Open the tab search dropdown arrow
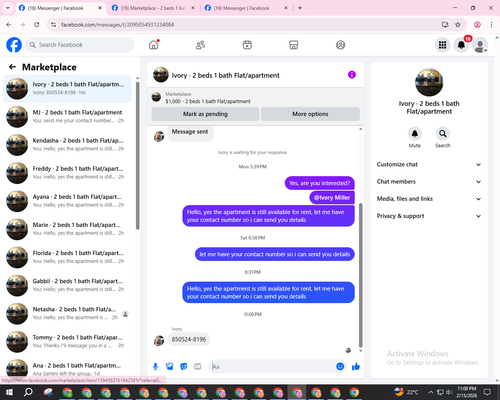 click(8, 8)
